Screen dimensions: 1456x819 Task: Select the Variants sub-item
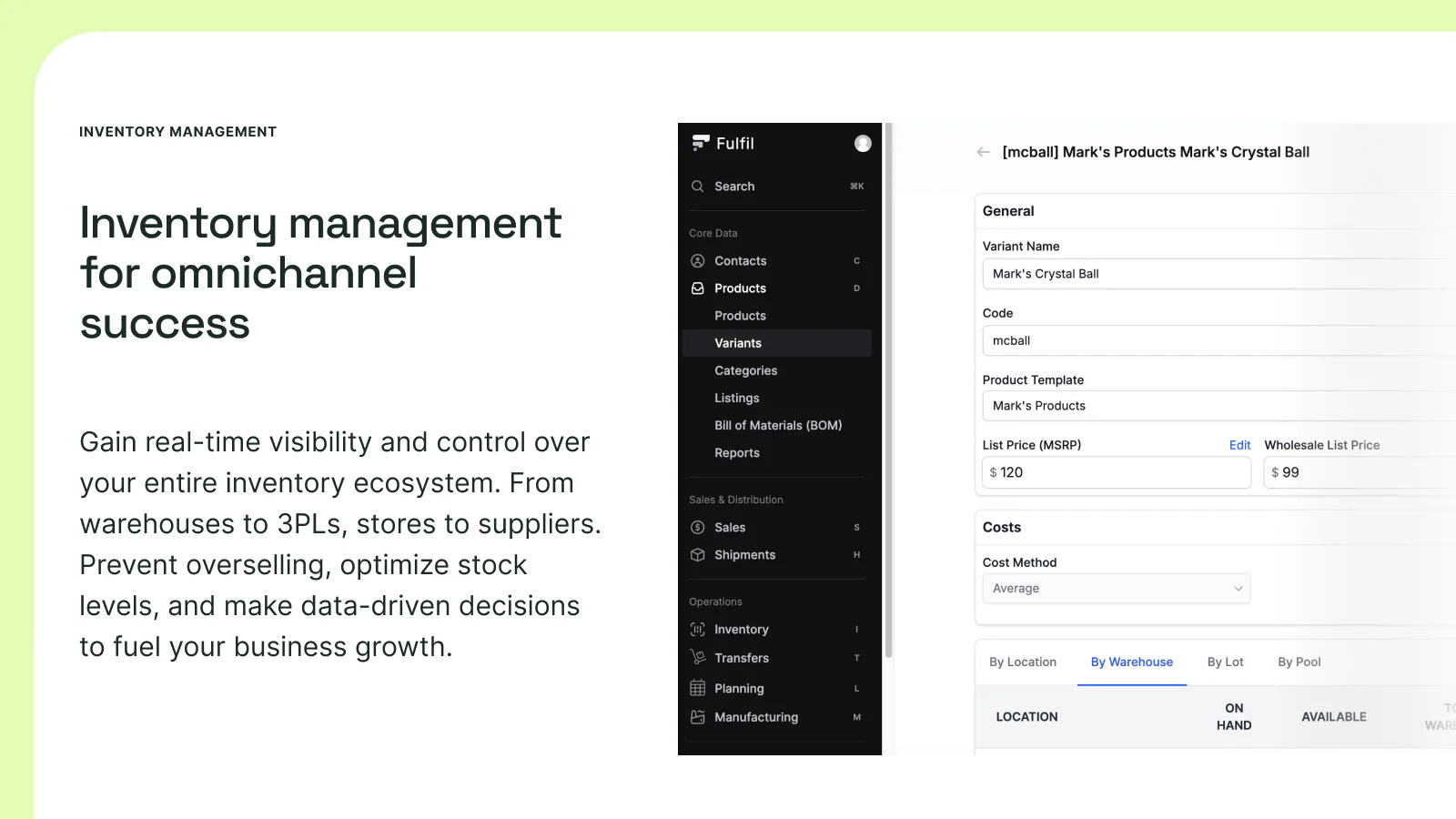(777, 343)
